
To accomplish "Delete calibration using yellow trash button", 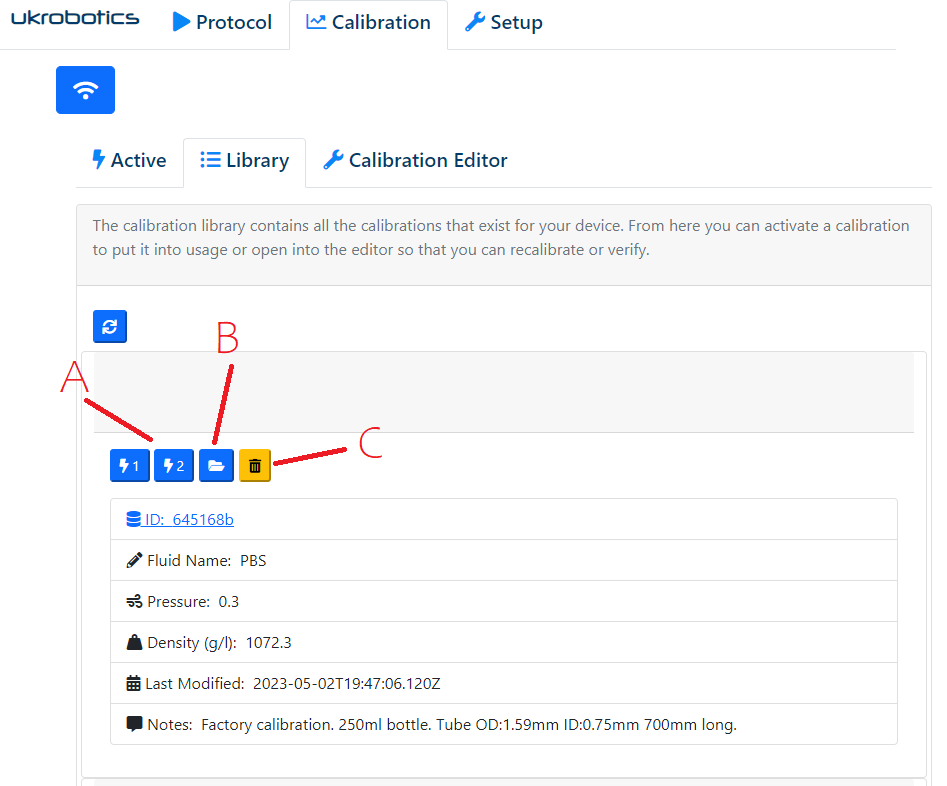I will coord(255,466).
